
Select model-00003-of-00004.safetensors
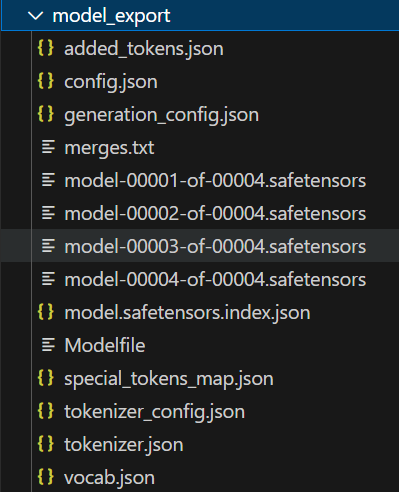tap(215, 247)
